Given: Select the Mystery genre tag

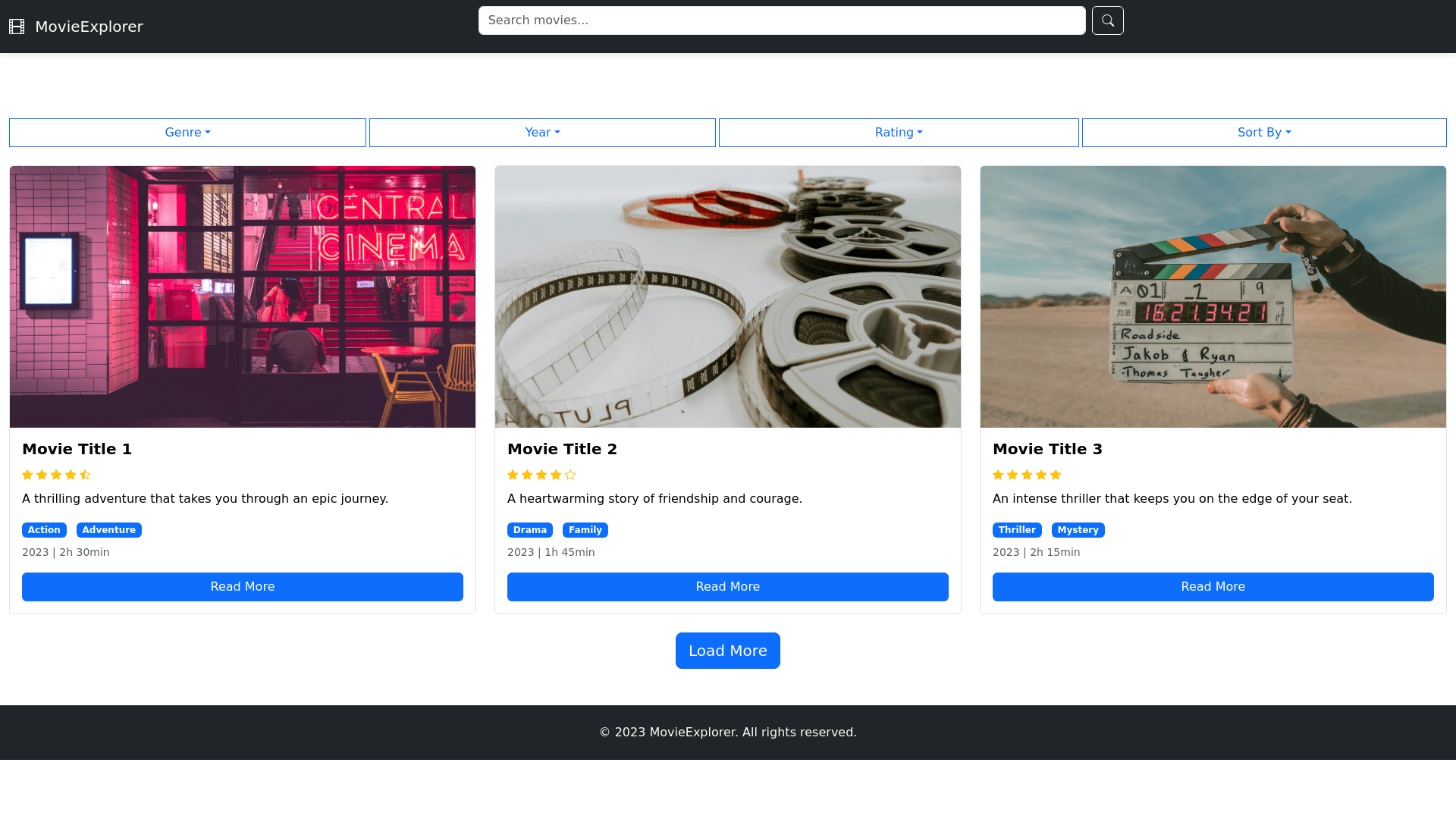Looking at the screenshot, I should point(1078,529).
